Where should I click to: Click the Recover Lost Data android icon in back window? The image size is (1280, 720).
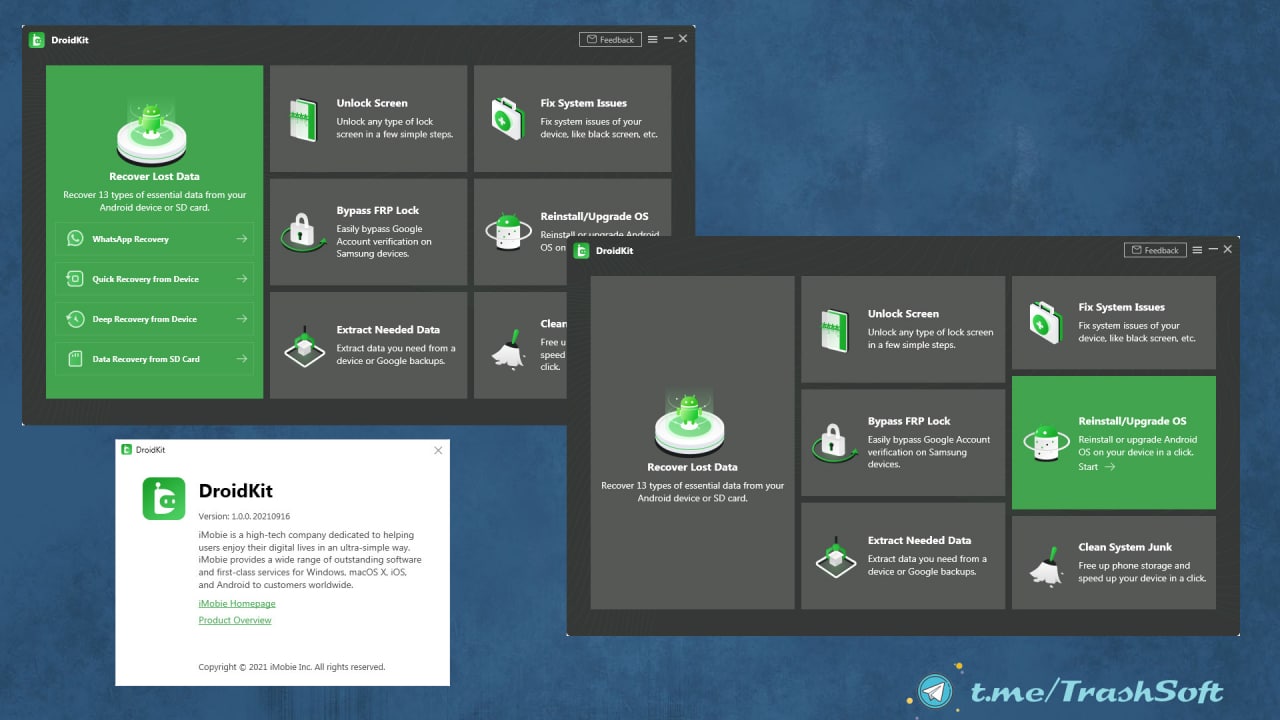(152, 131)
